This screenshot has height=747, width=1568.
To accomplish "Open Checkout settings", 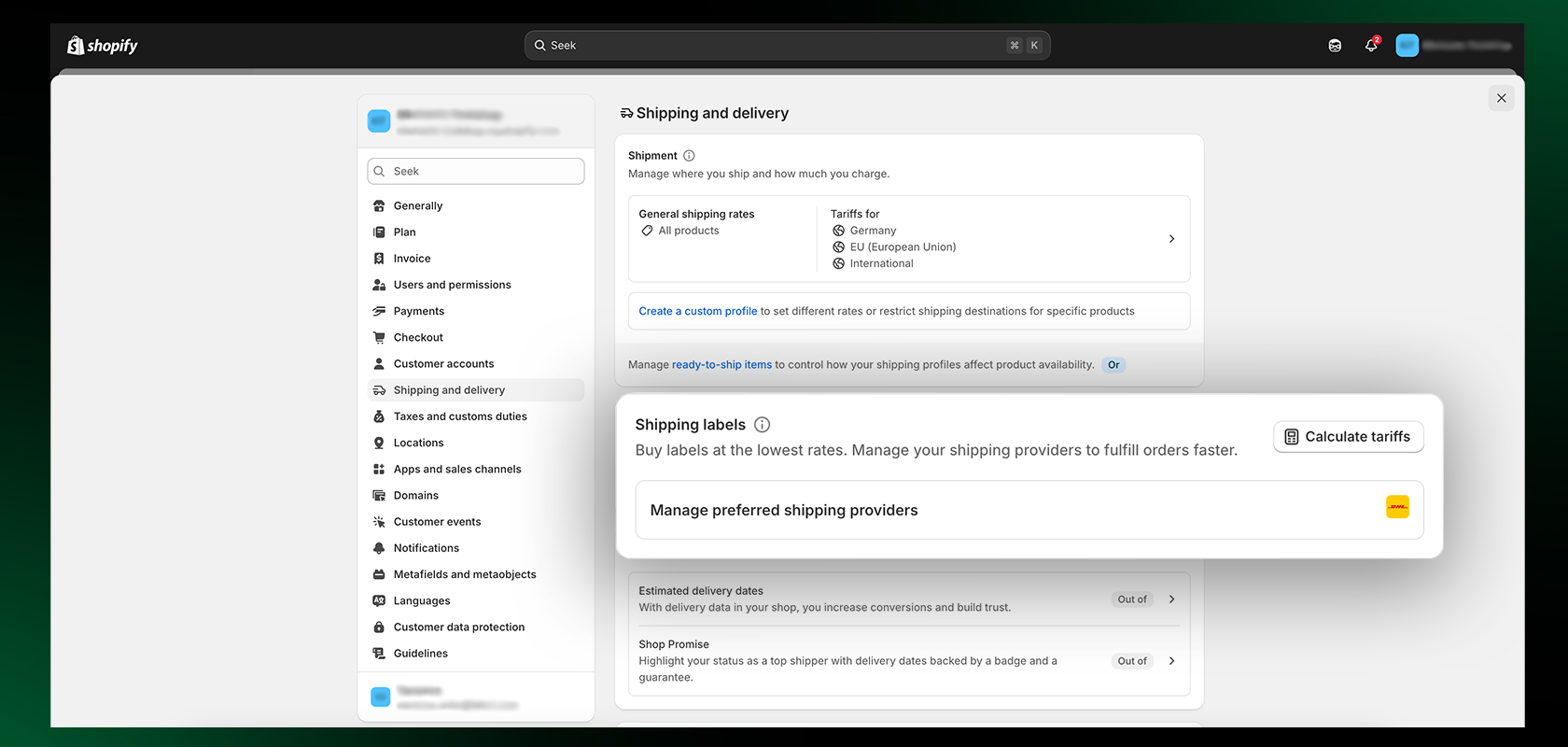I will click(476, 337).
